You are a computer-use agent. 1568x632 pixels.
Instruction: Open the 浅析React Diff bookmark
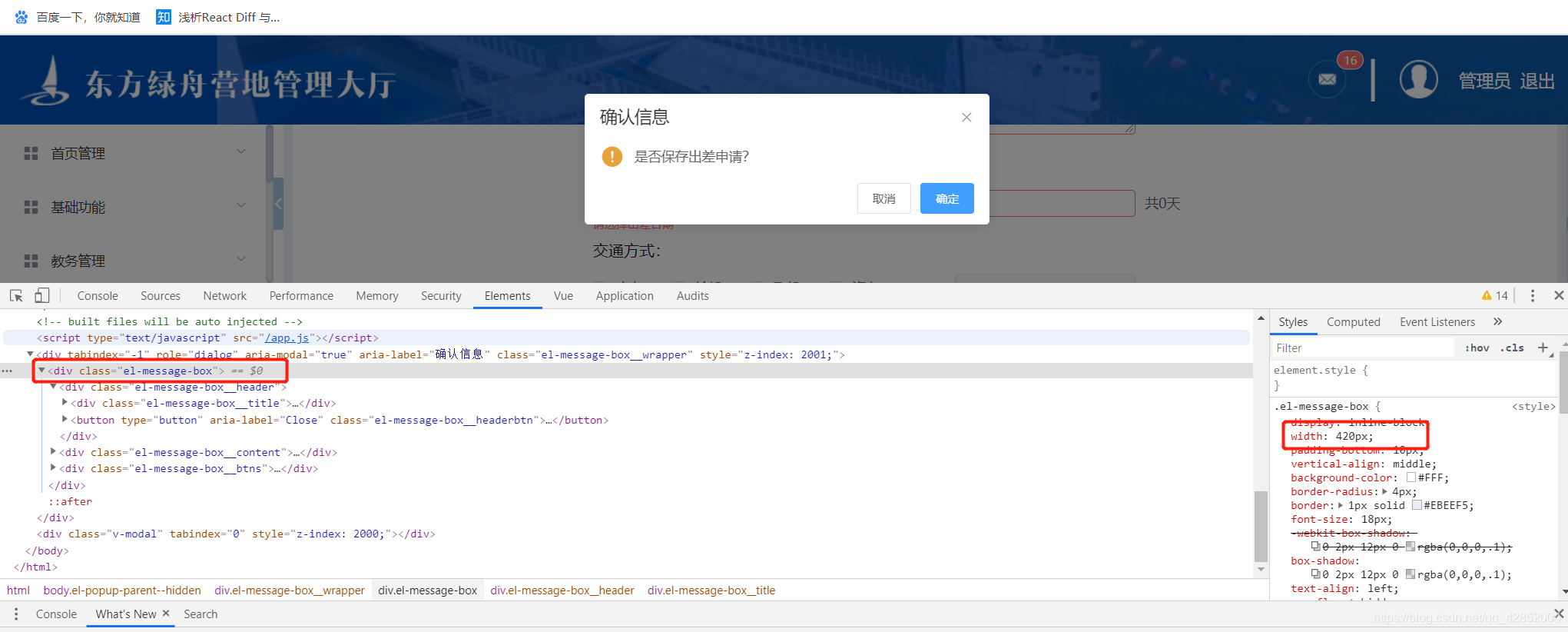coord(217,17)
